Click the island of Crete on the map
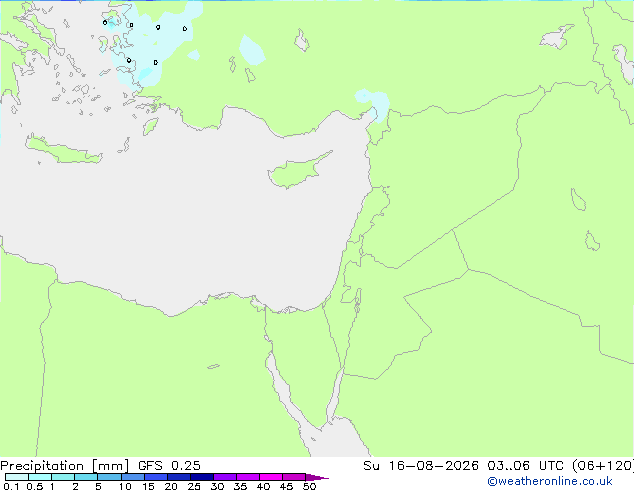The width and height of the screenshot is (634, 490). [63, 150]
